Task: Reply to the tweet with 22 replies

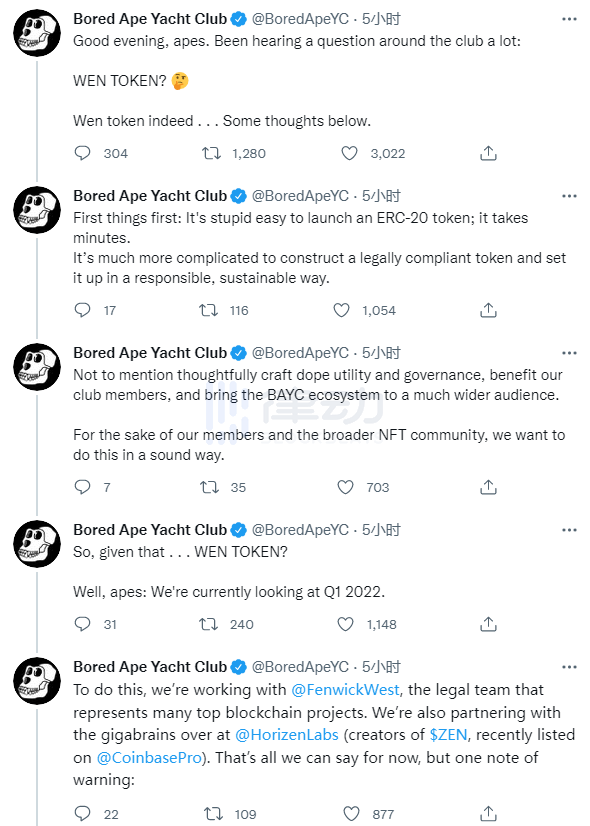Action: (x=83, y=813)
